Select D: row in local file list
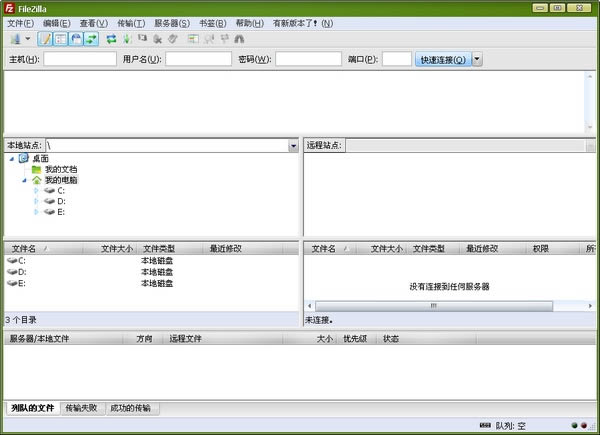The height and width of the screenshot is (435, 600). (x=151, y=272)
